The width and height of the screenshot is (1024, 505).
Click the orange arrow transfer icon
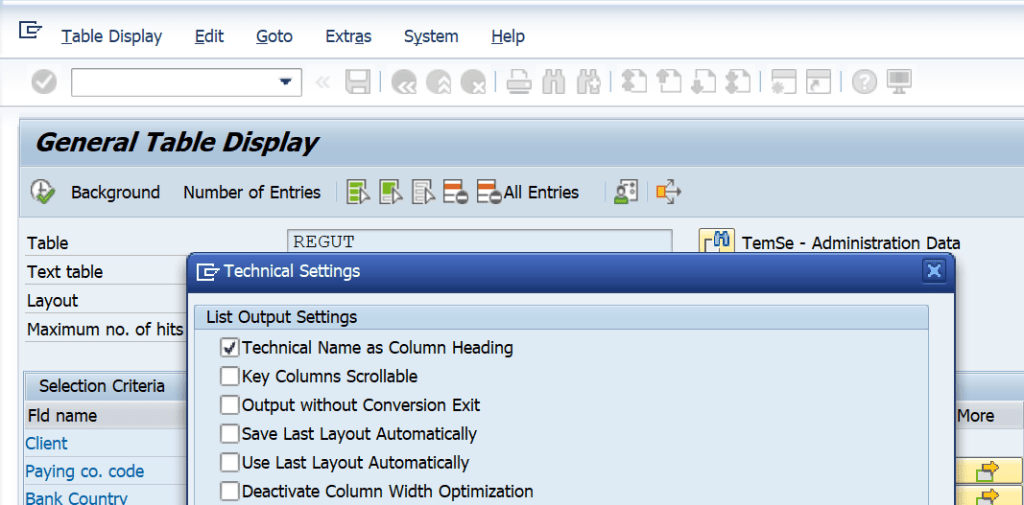coord(669,192)
